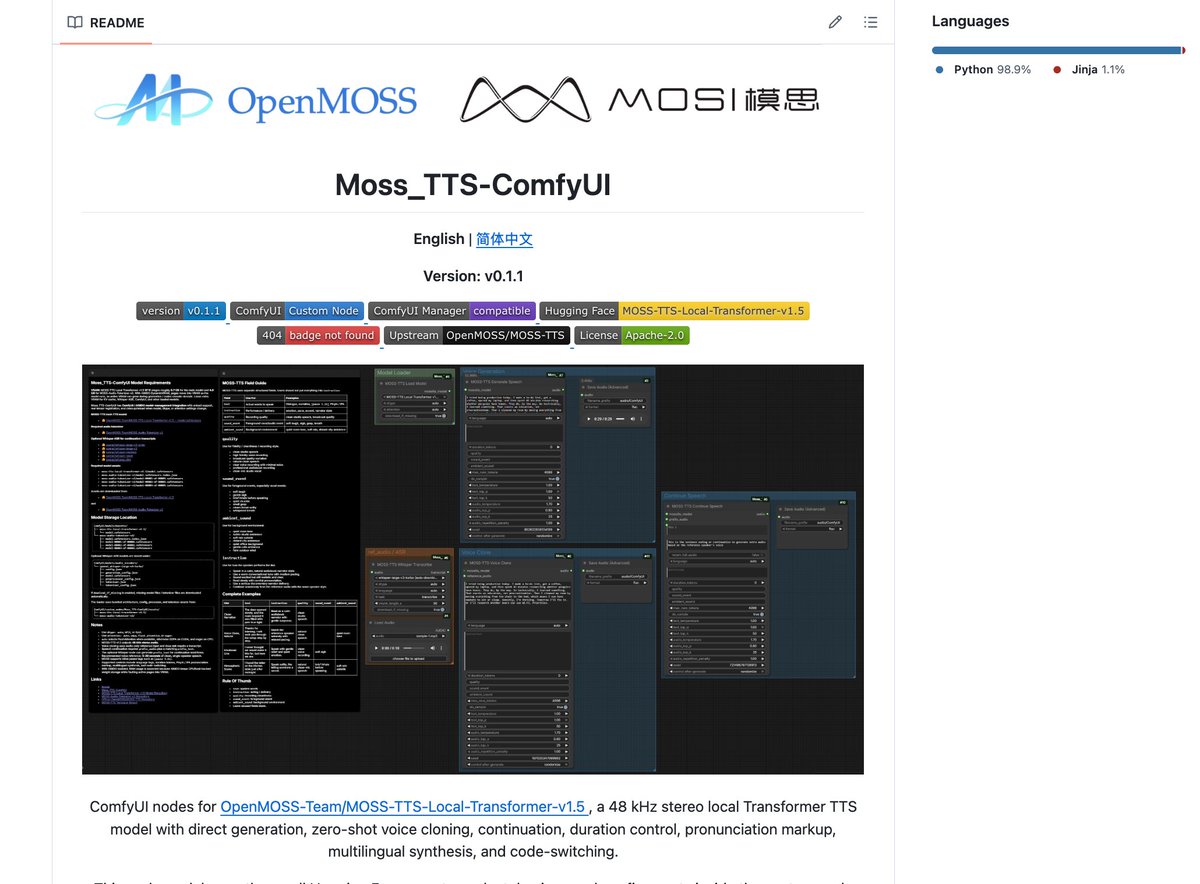The image size is (1200, 884).
Task: Open the README outline list icon
Action: tap(870, 22)
